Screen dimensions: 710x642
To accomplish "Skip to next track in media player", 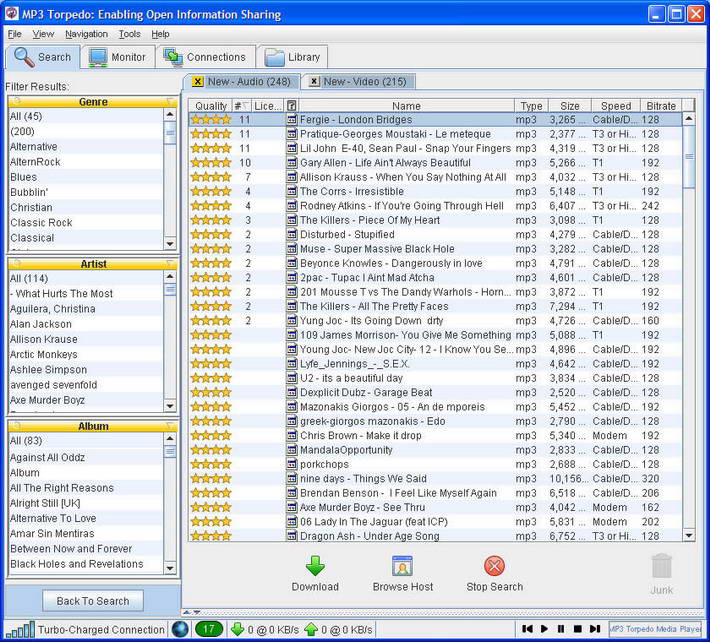I will [595, 629].
